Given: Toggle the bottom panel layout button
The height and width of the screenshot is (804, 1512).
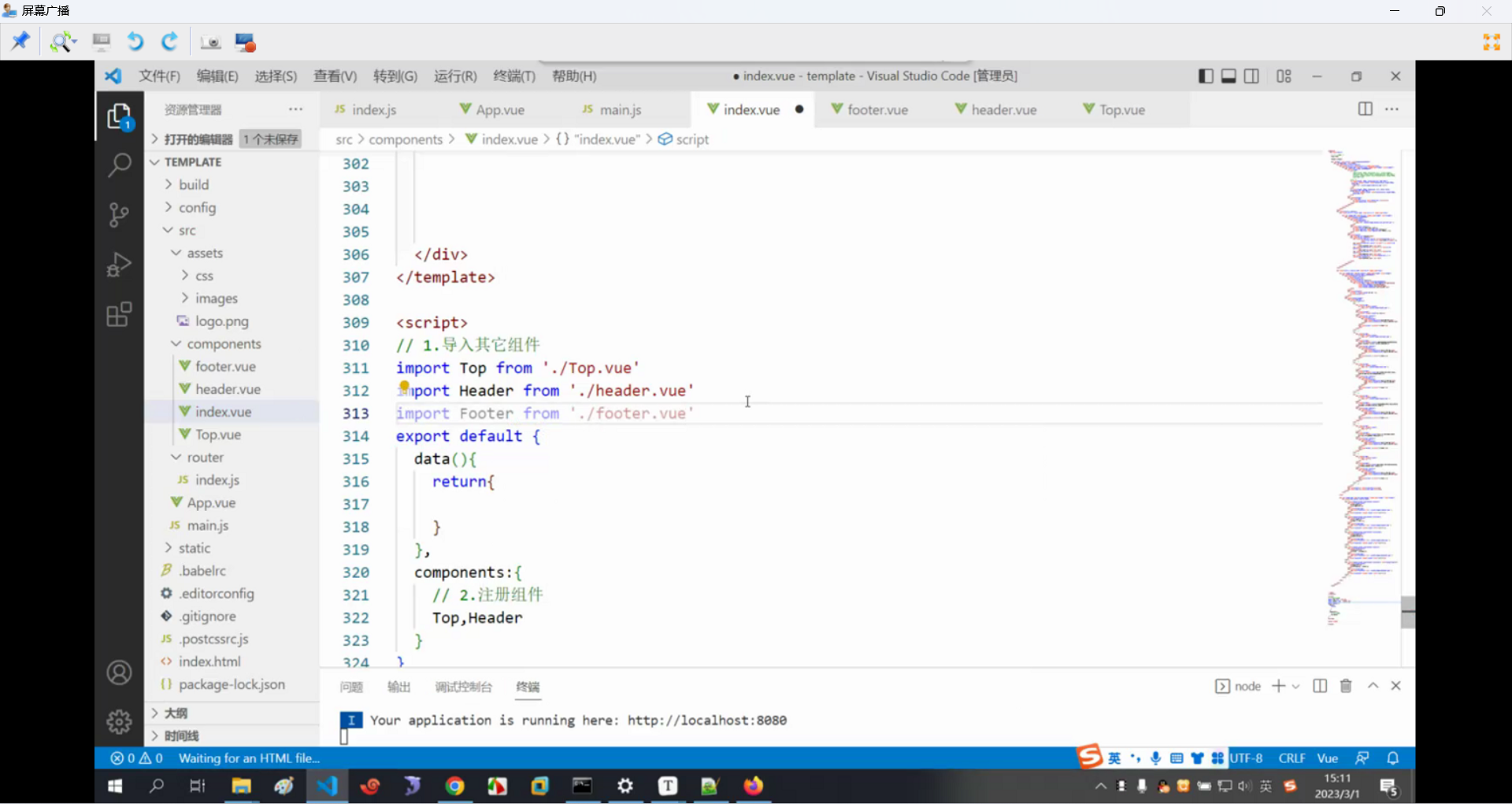Looking at the screenshot, I should point(1228,76).
